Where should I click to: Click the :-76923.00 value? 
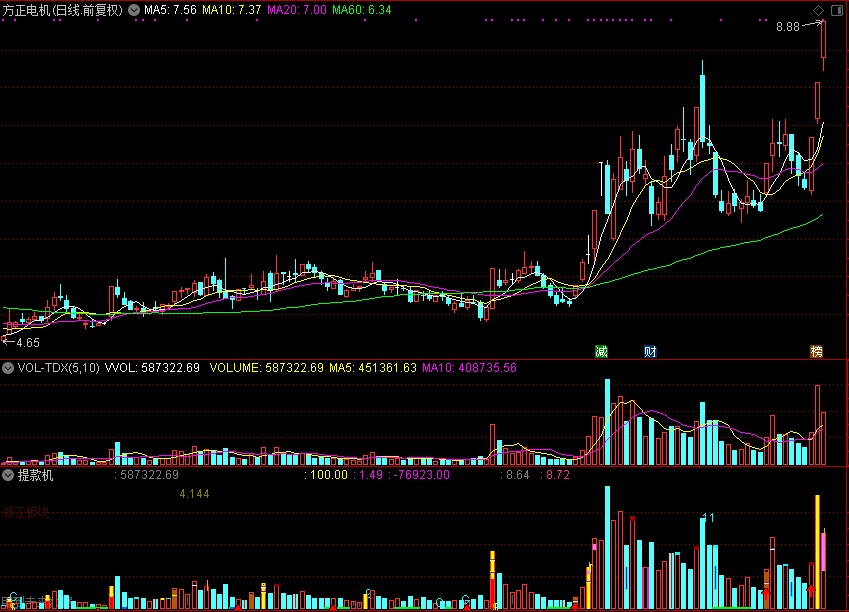point(419,475)
